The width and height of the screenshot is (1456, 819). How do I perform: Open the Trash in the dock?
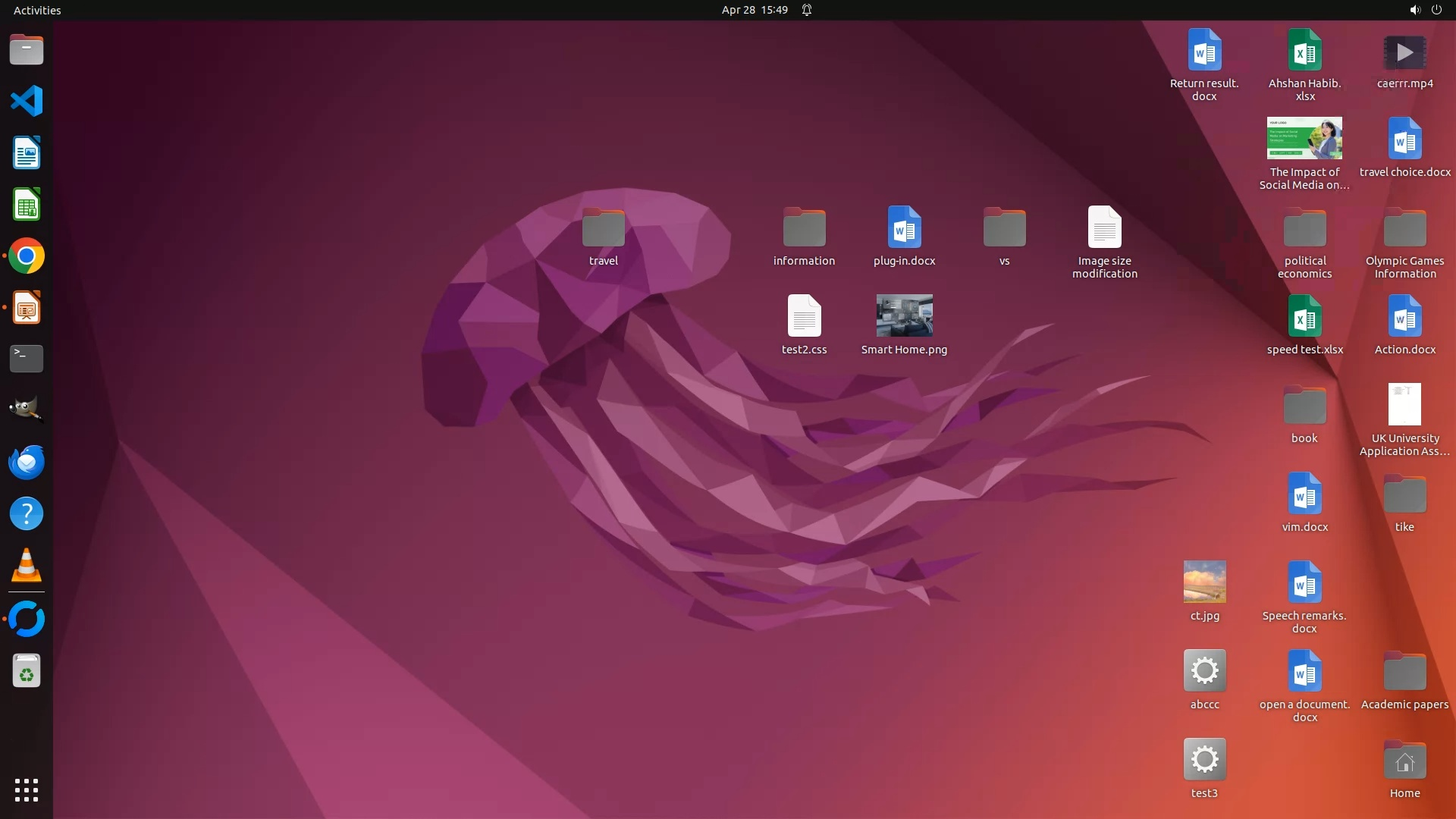point(27,671)
